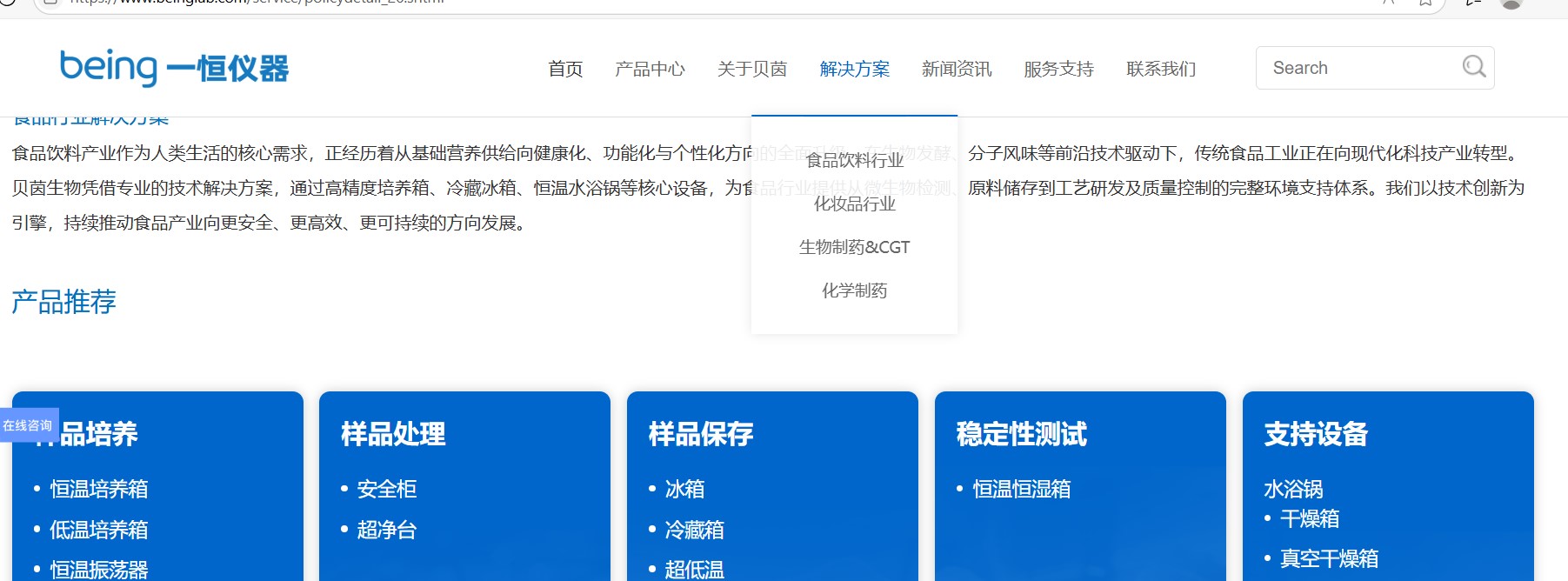The image size is (1568, 581).
Task: Open the 恒温培养箱 product link
Action: click(x=98, y=489)
